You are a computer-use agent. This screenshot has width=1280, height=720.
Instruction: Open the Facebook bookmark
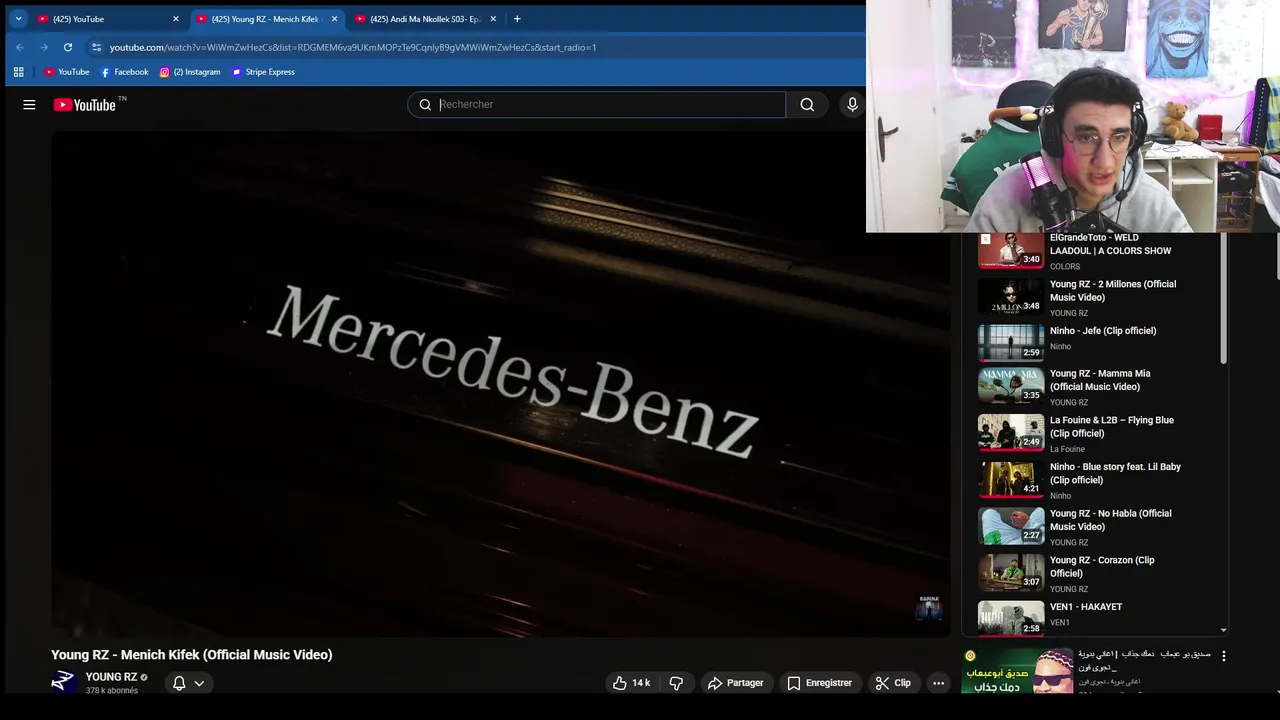click(x=125, y=72)
